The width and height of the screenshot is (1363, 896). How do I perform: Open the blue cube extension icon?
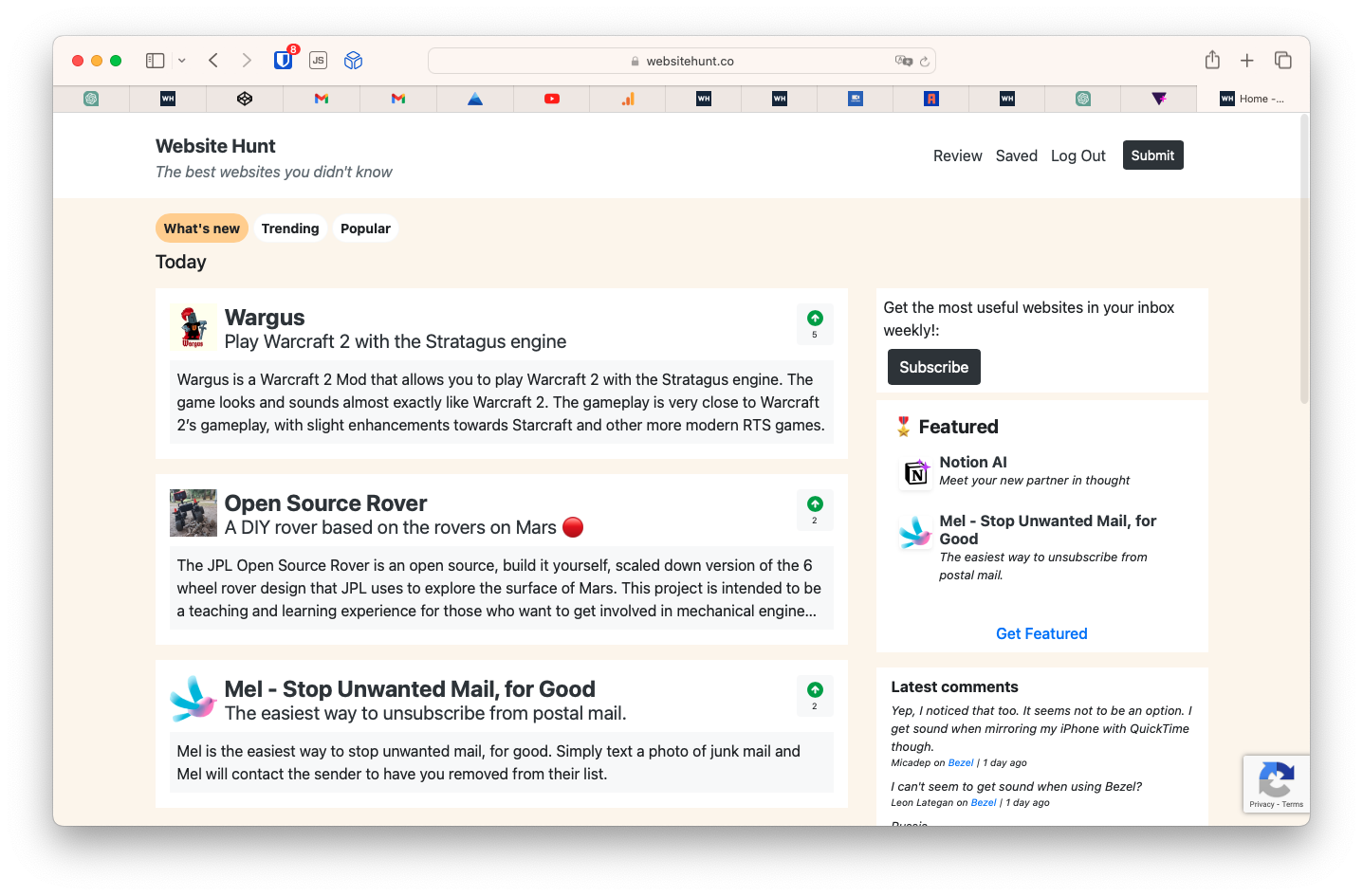point(354,61)
